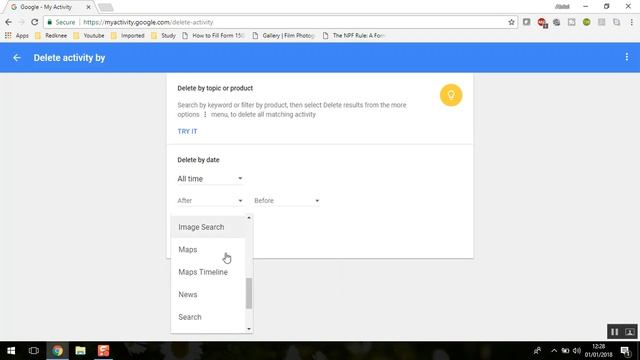This screenshot has width=640, height=360.
Task: Reload the page
Action: pyautogui.click(x=35, y=22)
